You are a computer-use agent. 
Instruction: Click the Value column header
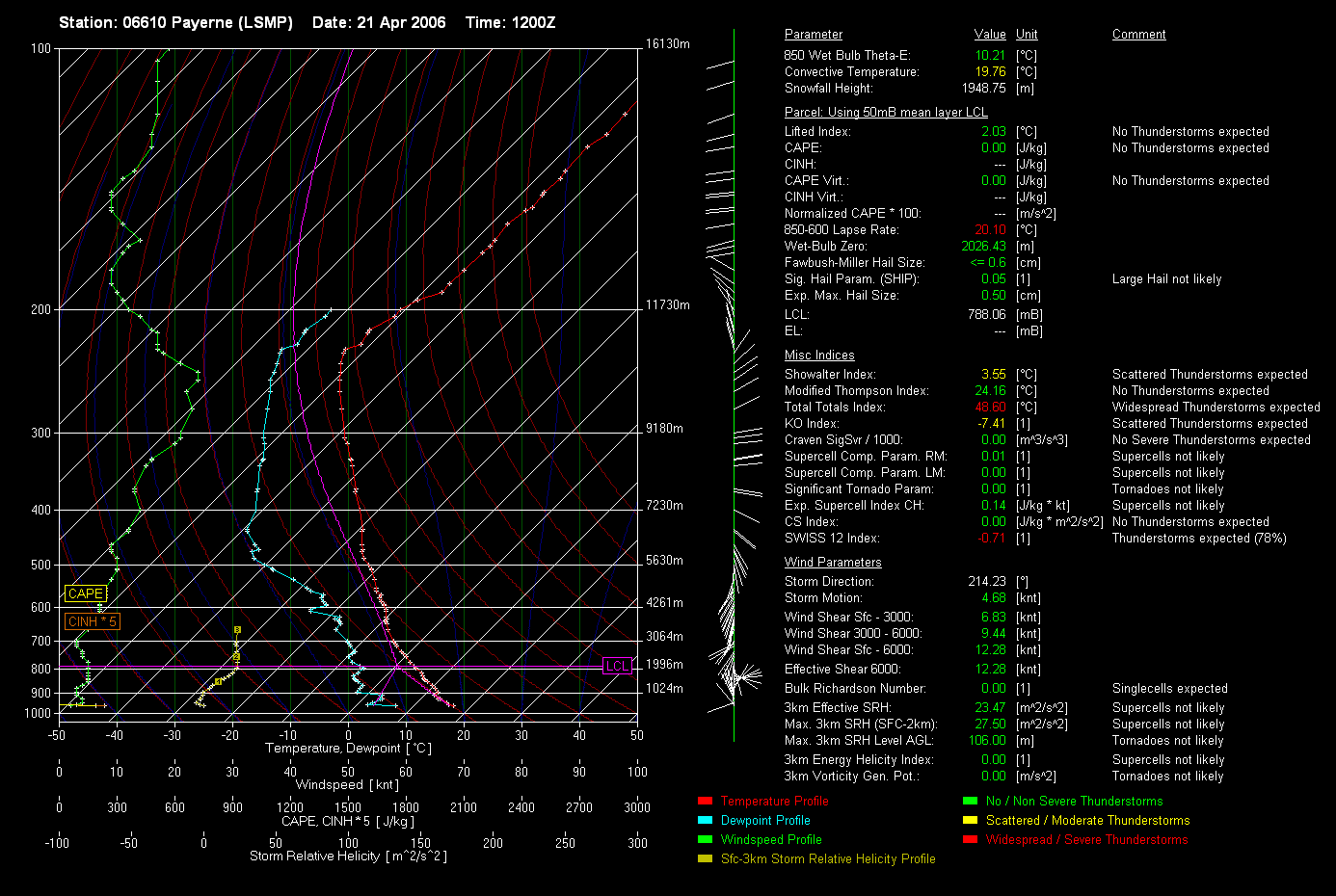(x=990, y=35)
